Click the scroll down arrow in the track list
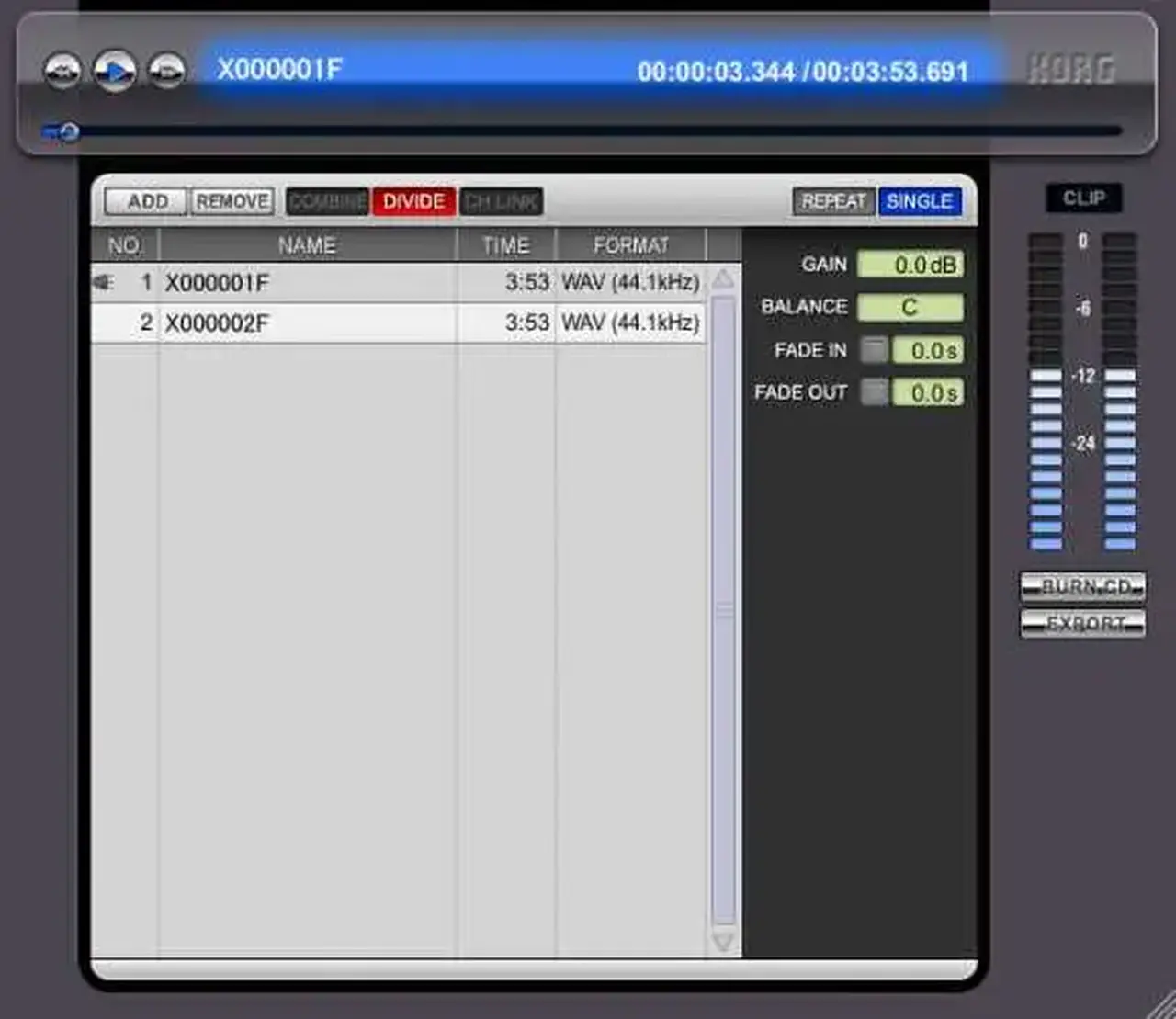 [x=723, y=942]
